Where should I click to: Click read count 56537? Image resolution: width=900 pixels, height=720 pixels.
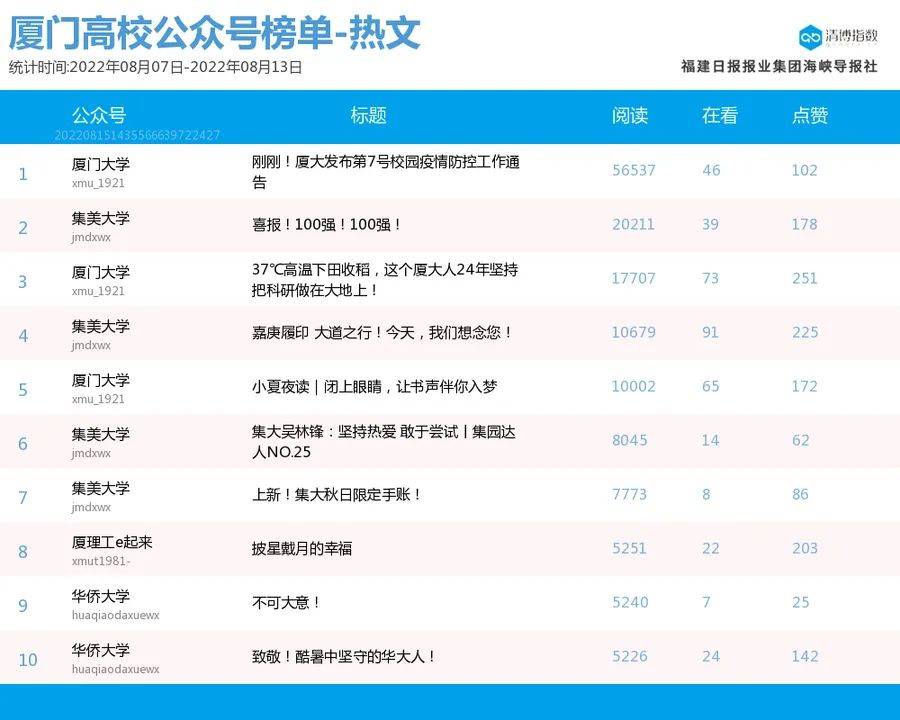634,171
